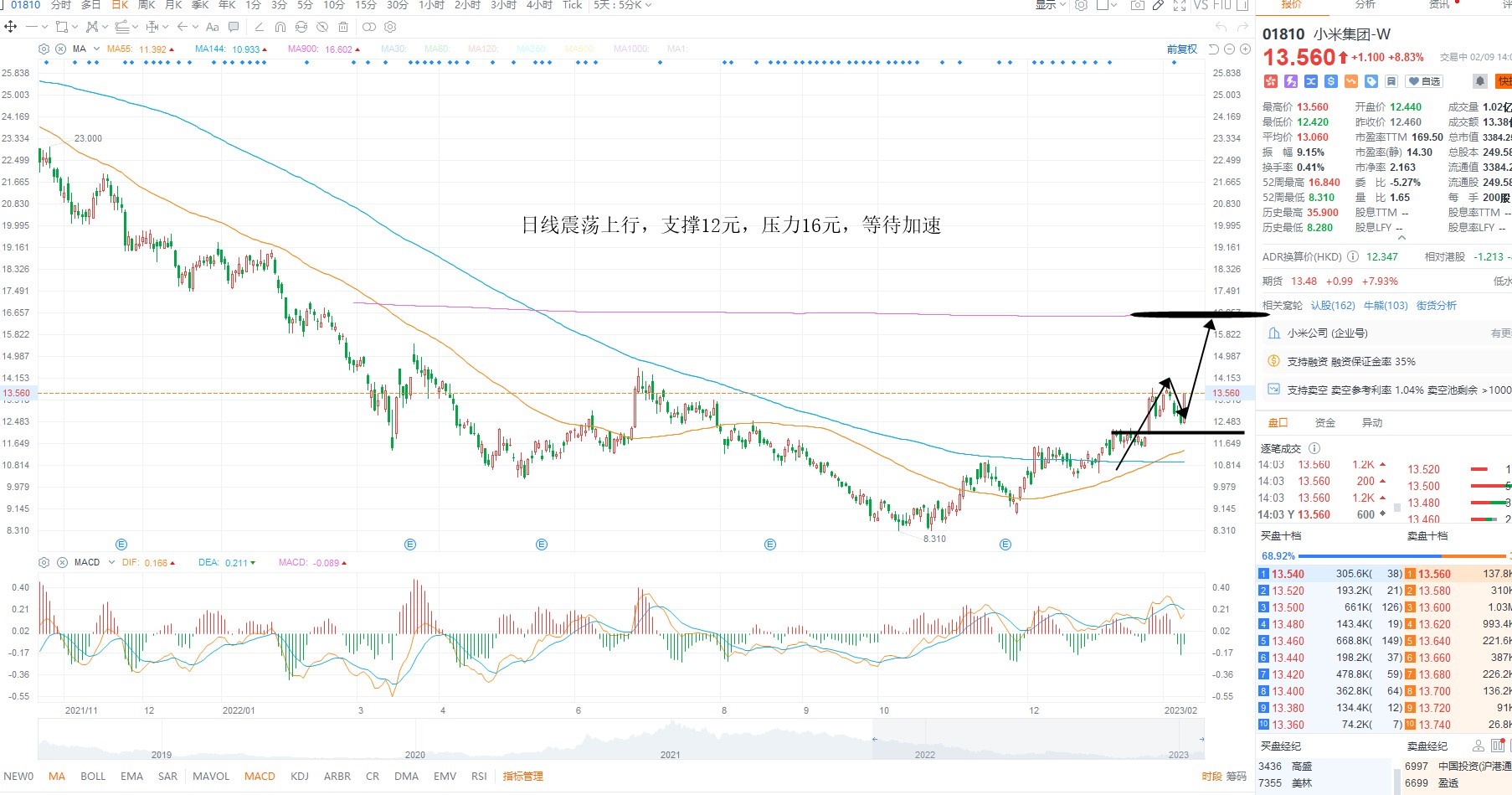The height and width of the screenshot is (795, 1512).
Task: Expand the MA indicator dropdown chevron
Action: 96,49
